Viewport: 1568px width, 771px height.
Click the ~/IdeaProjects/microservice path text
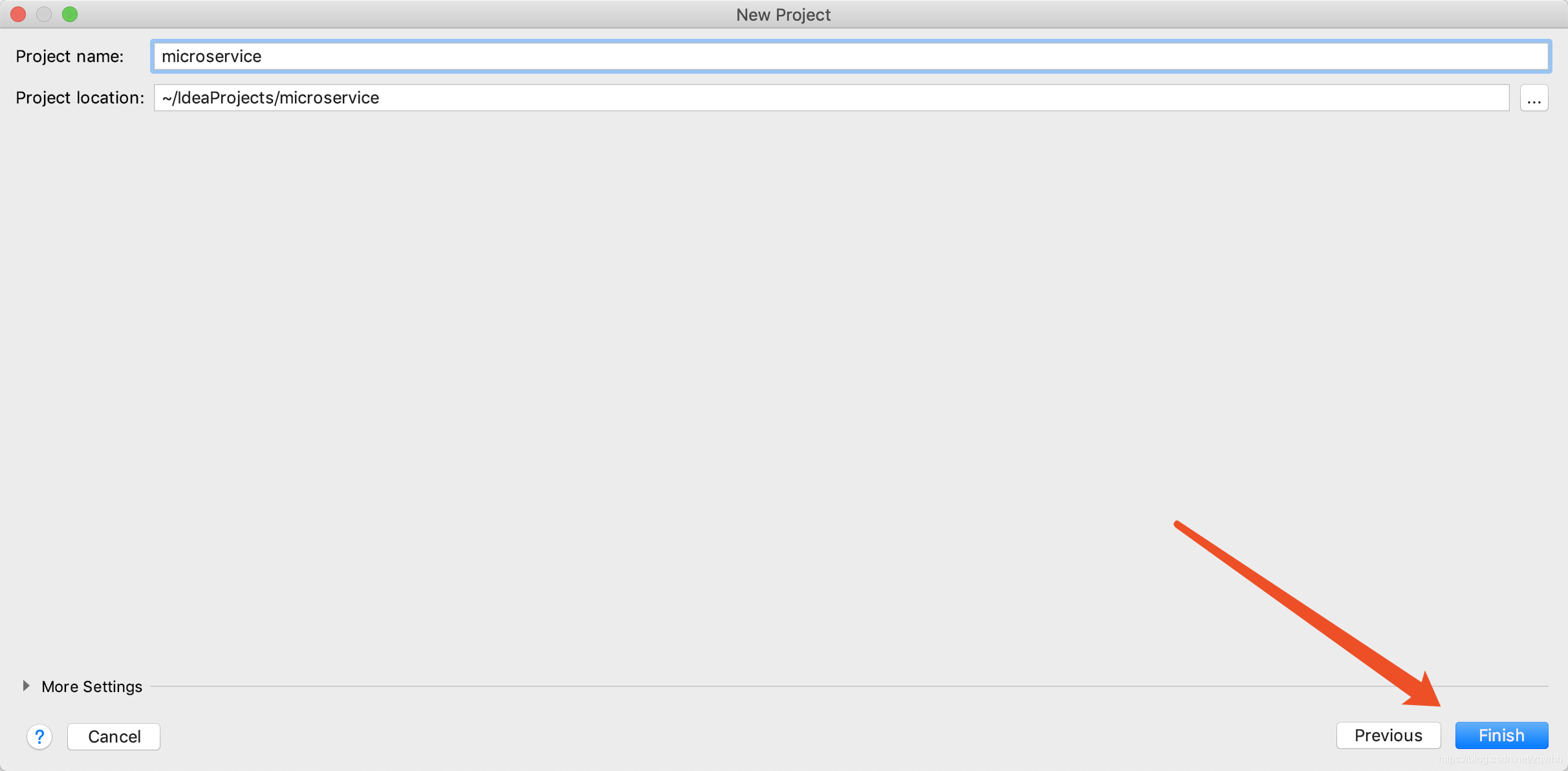[270, 98]
